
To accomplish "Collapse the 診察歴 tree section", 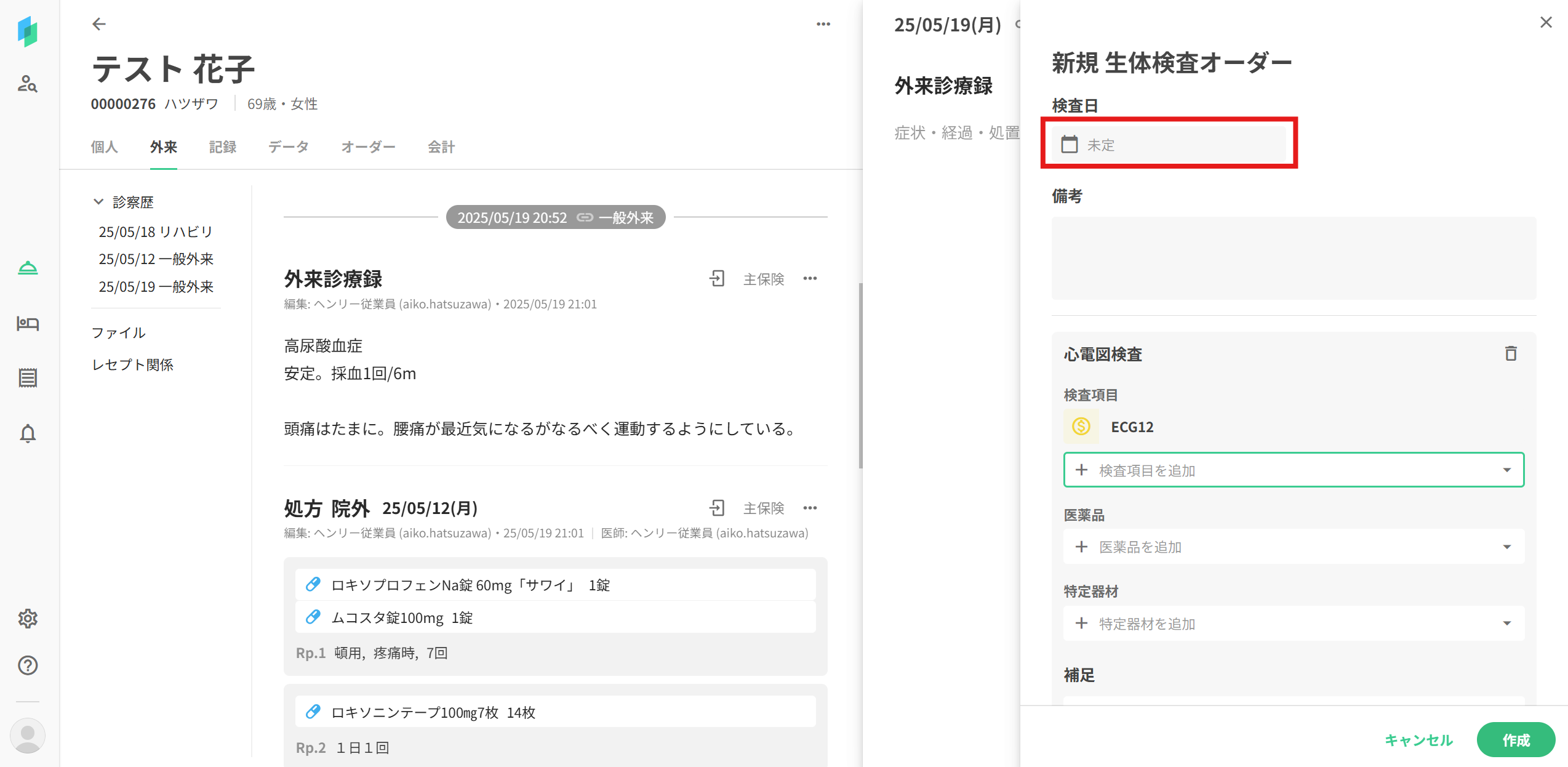I will [x=98, y=202].
